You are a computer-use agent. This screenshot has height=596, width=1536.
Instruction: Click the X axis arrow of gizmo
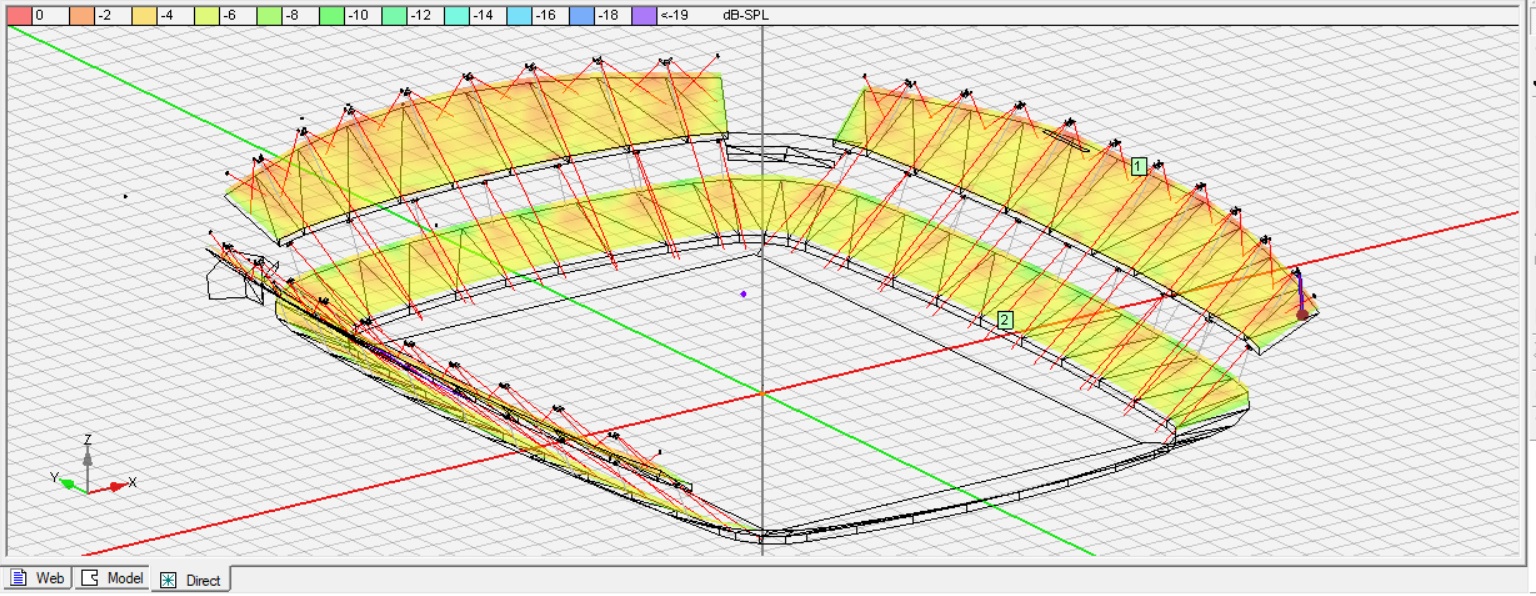[118, 485]
